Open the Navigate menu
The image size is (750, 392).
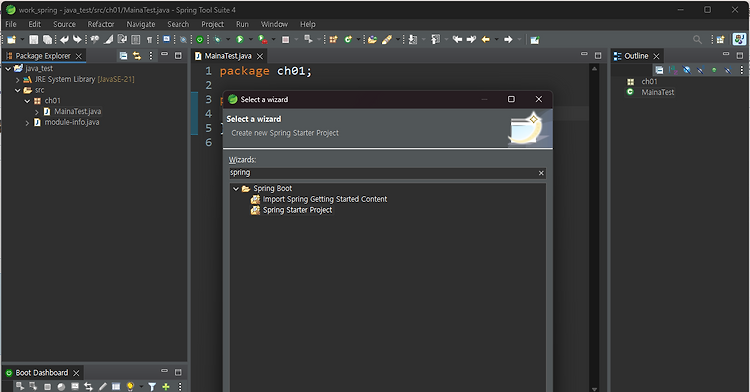point(141,24)
